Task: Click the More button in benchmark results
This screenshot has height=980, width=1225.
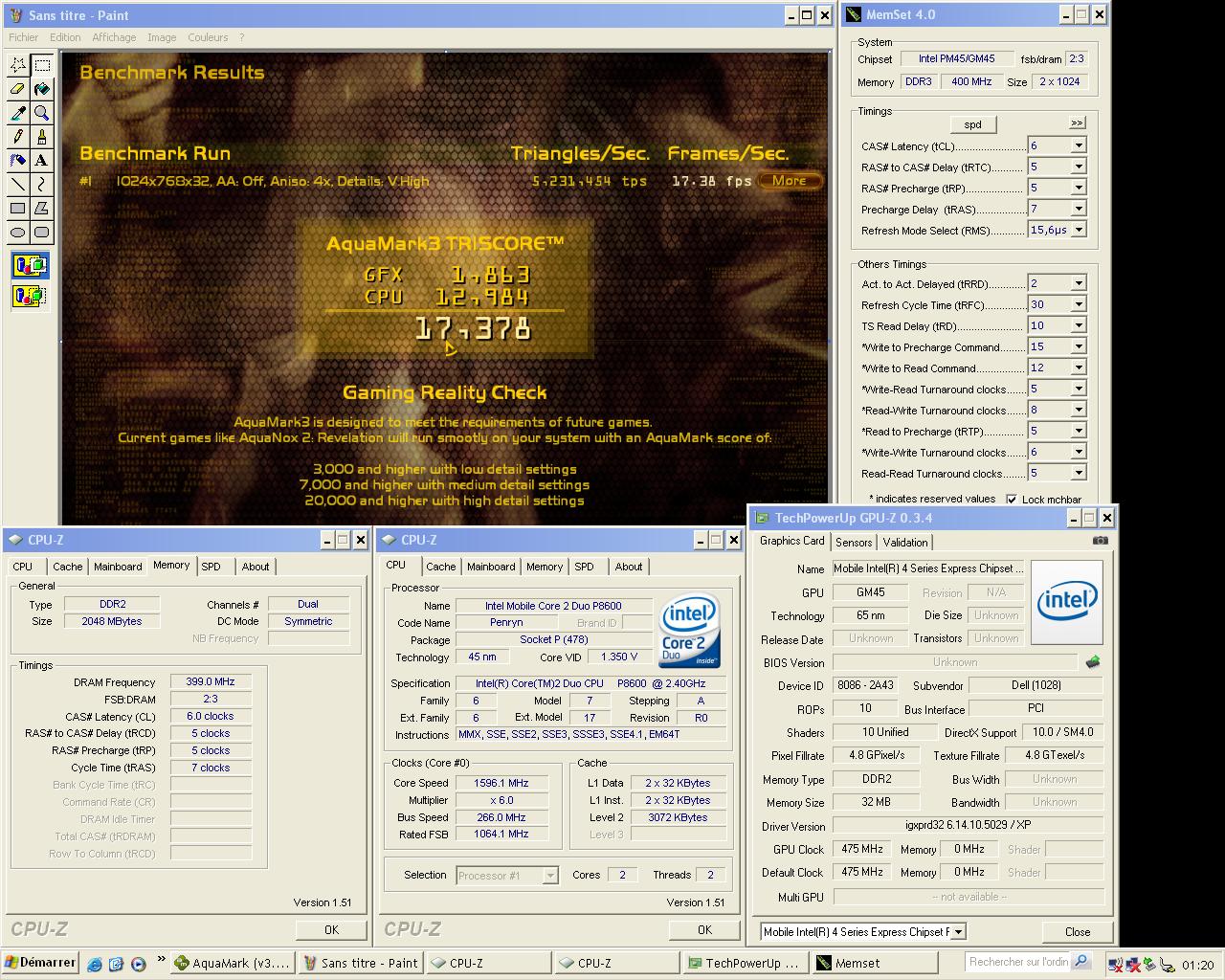Action: [790, 180]
